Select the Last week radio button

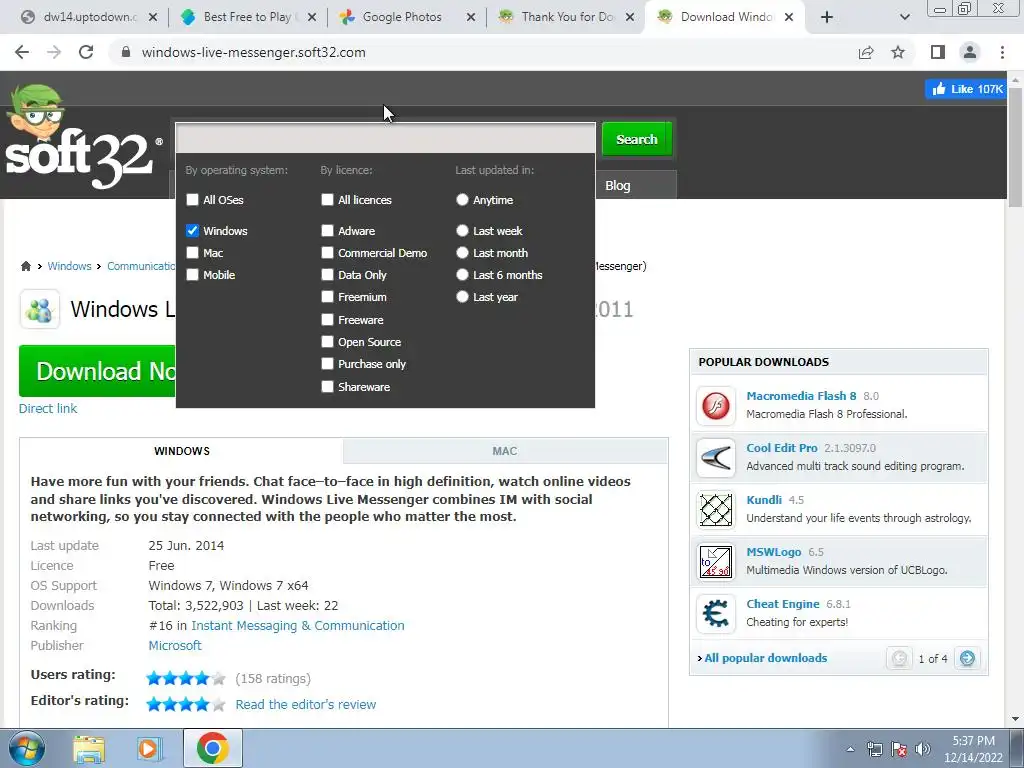coord(462,231)
